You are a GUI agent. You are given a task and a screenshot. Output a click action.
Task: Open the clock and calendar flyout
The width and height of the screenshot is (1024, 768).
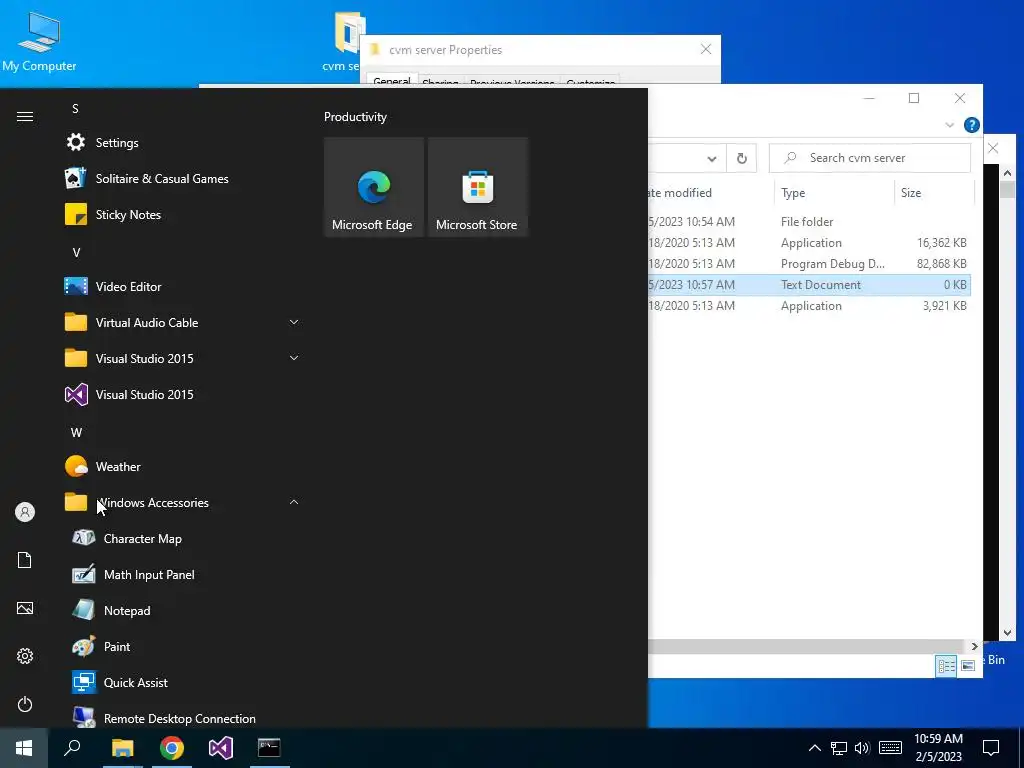[x=938, y=748]
